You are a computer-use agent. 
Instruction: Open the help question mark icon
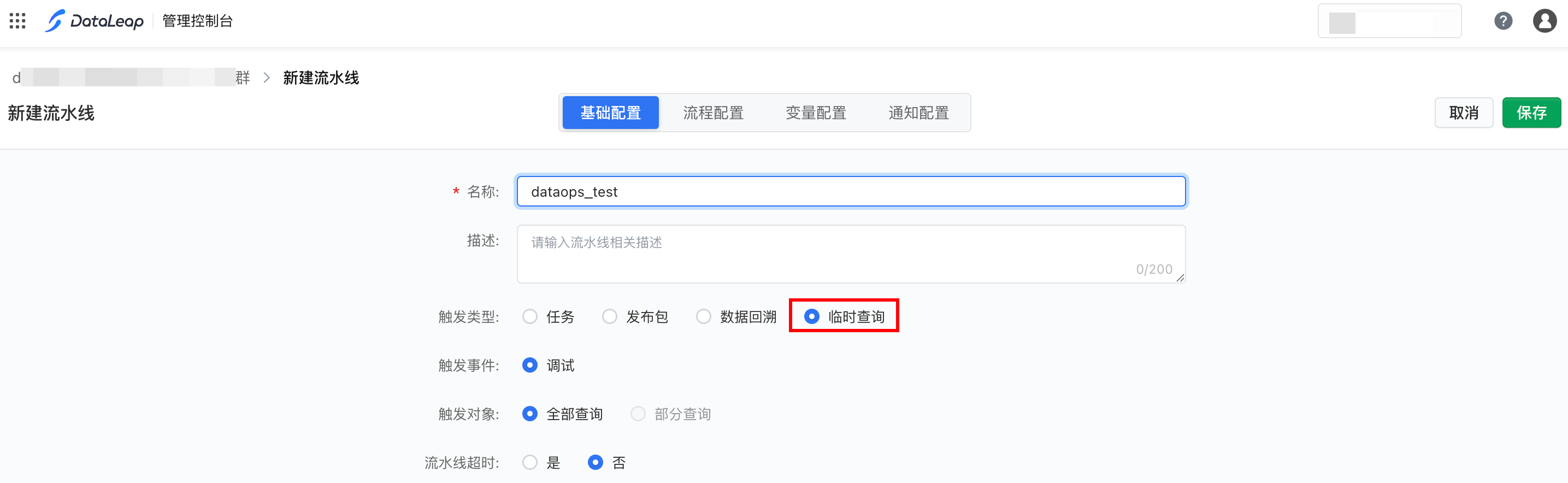[1503, 21]
